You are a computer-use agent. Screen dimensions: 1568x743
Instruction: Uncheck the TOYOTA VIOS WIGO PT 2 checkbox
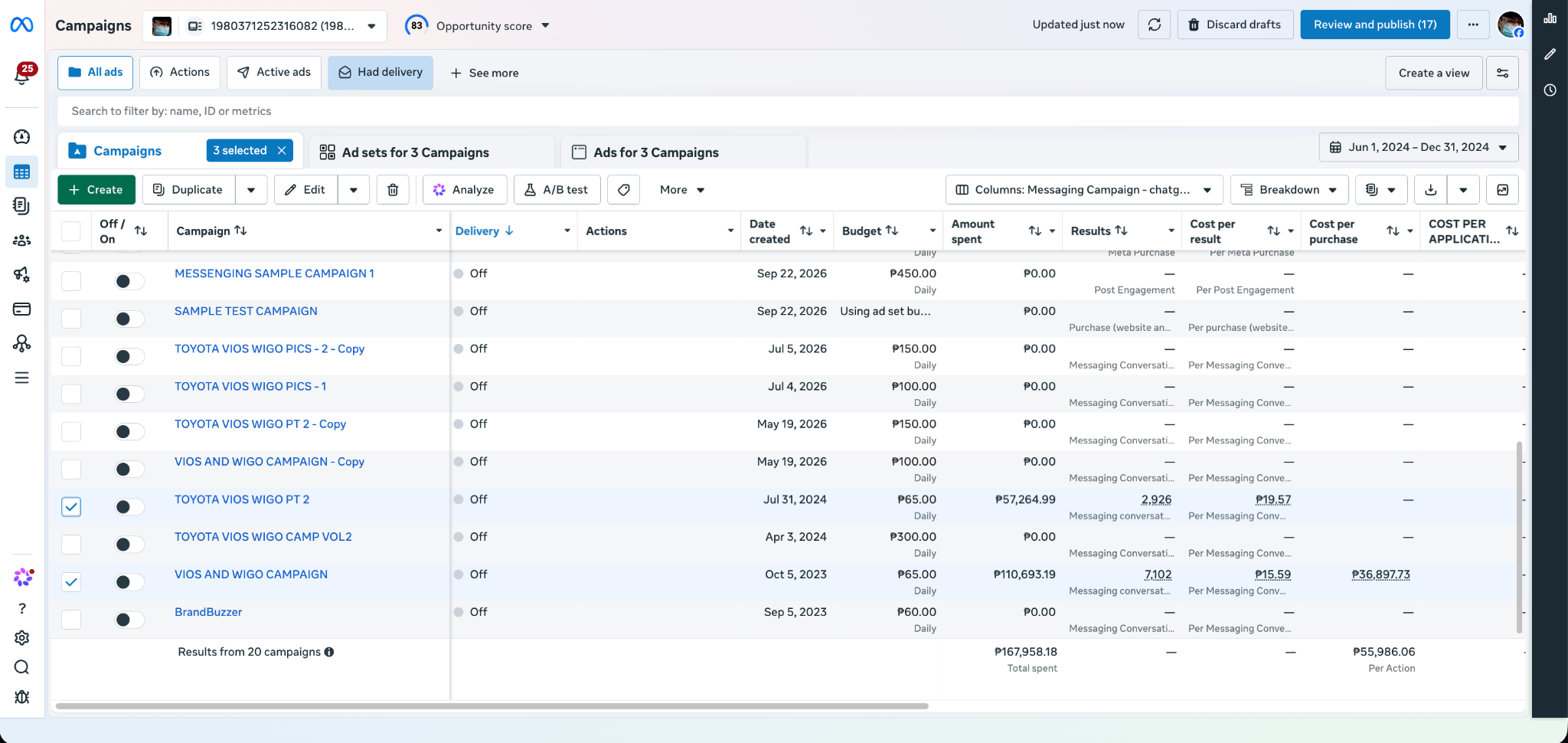[x=71, y=507]
